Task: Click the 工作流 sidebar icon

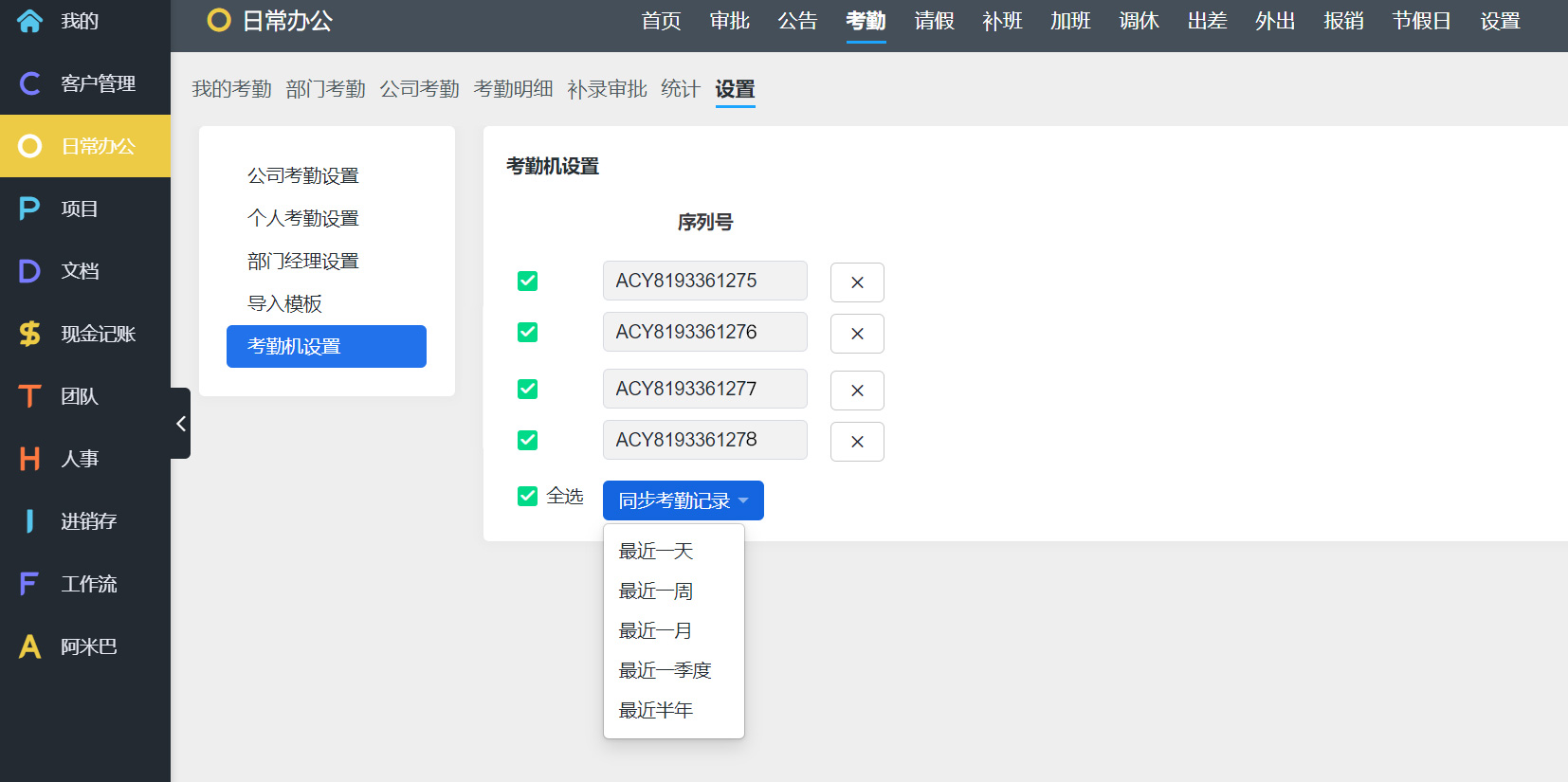Action: point(30,584)
